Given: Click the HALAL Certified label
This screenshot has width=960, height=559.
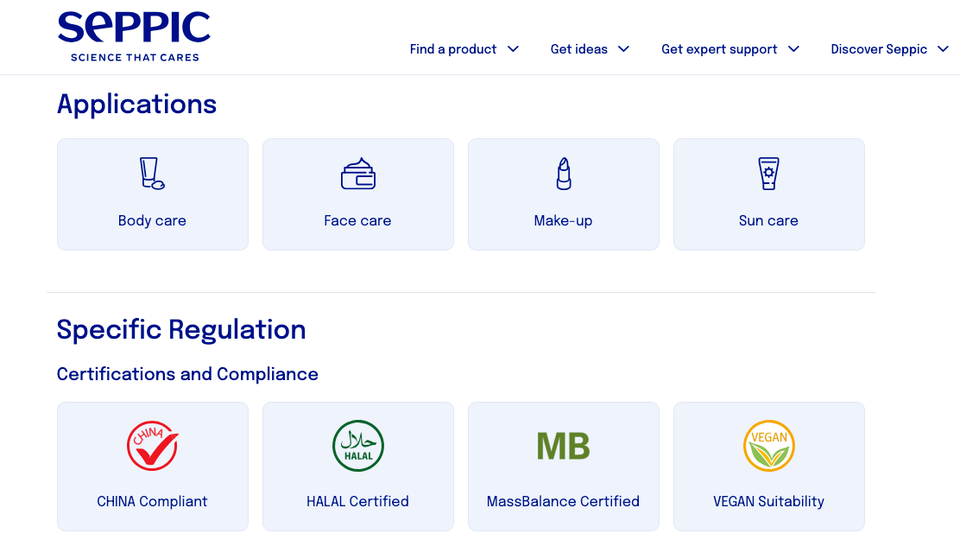Looking at the screenshot, I should (358, 501).
